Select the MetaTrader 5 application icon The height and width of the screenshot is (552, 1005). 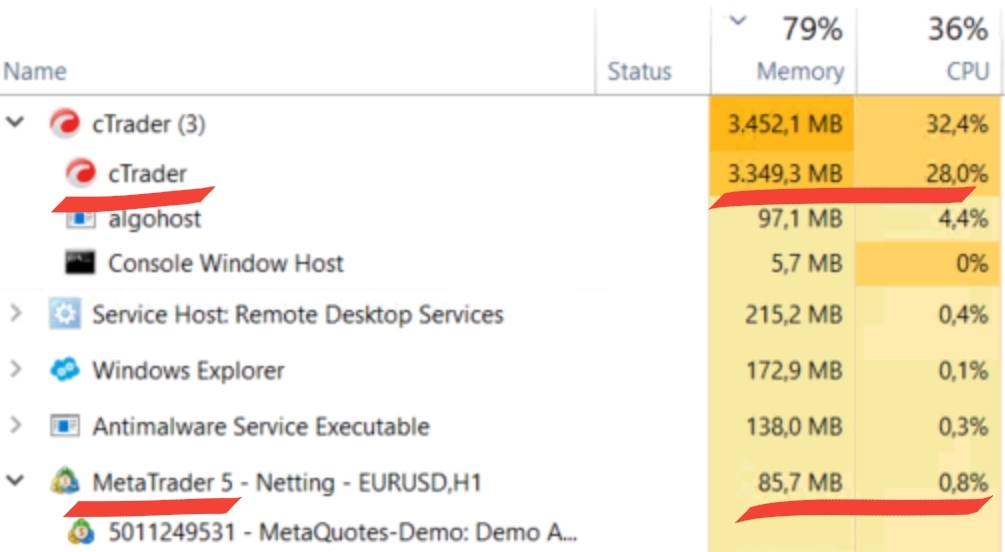[x=65, y=481]
